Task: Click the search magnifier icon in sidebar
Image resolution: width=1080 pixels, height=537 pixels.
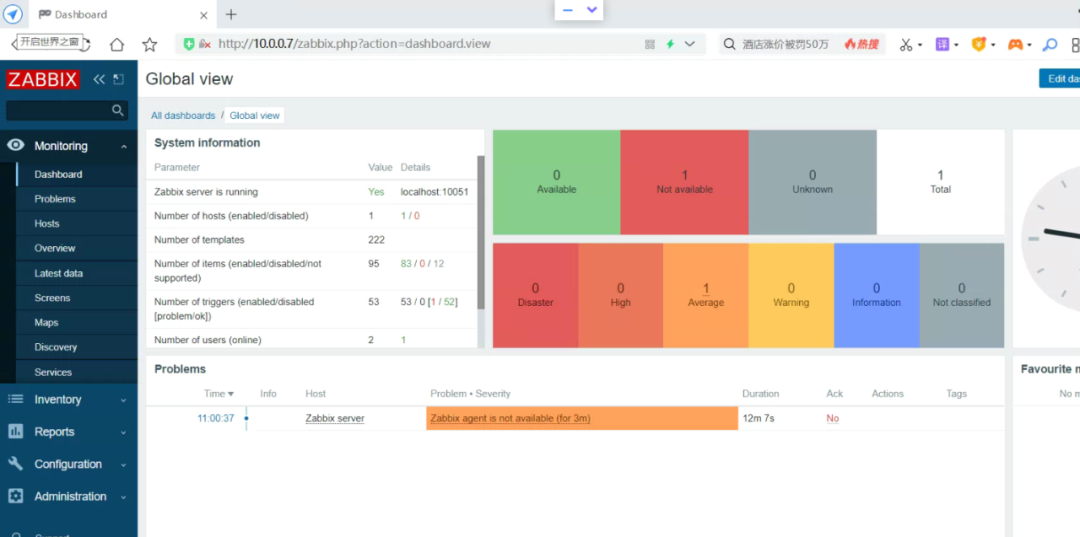Action: pyautogui.click(x=118, y=111)
